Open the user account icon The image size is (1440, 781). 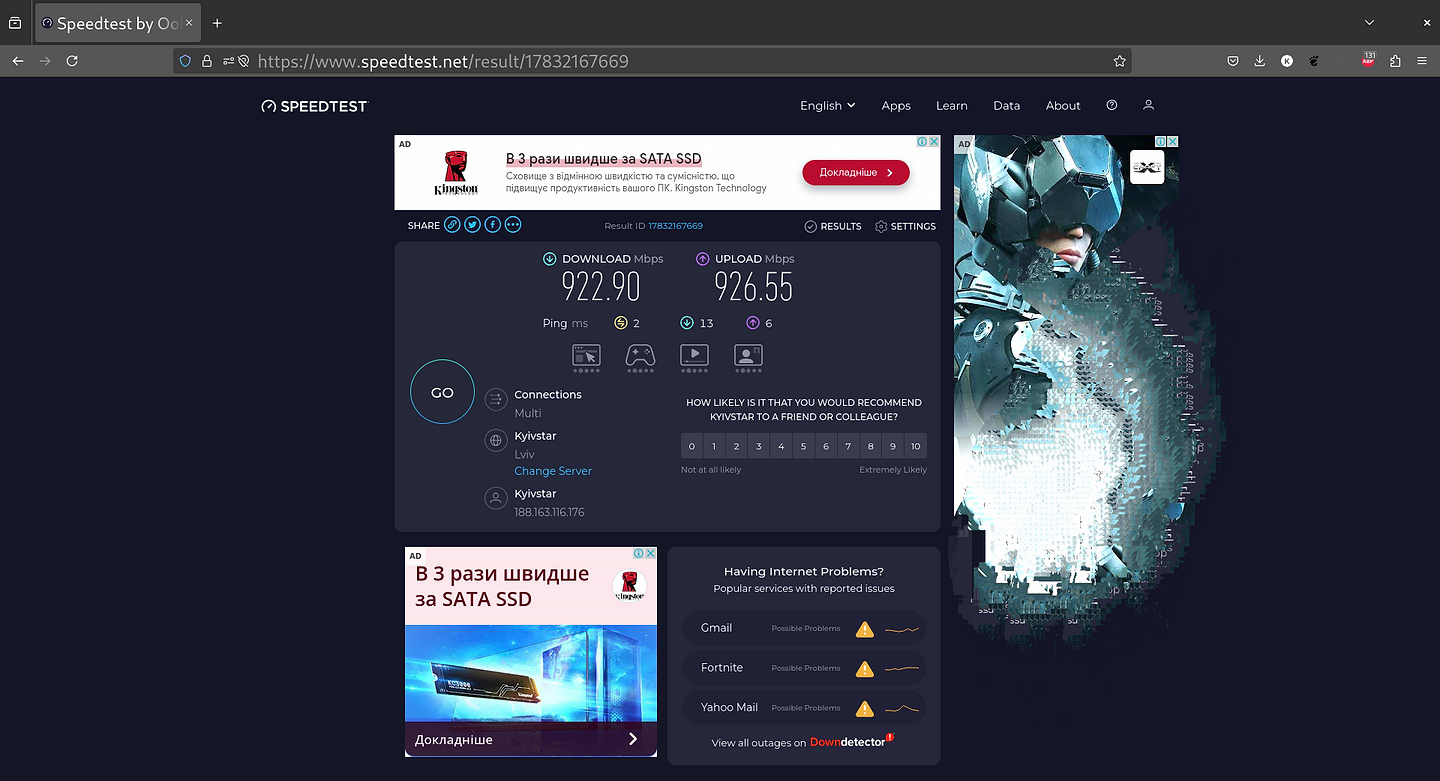tap(1148, 105)
